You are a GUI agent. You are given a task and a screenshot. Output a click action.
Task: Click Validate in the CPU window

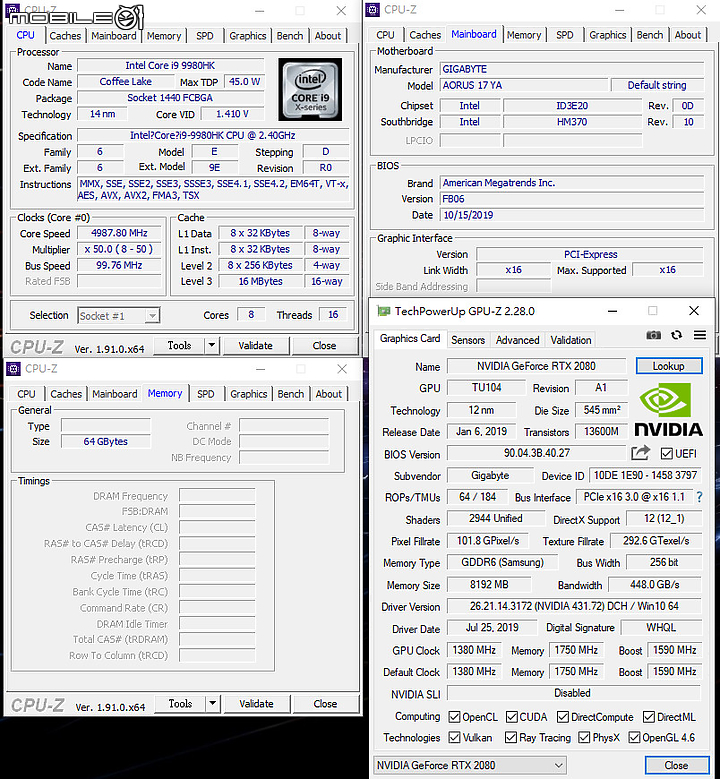pyautogui.click(x=255, y=345)
